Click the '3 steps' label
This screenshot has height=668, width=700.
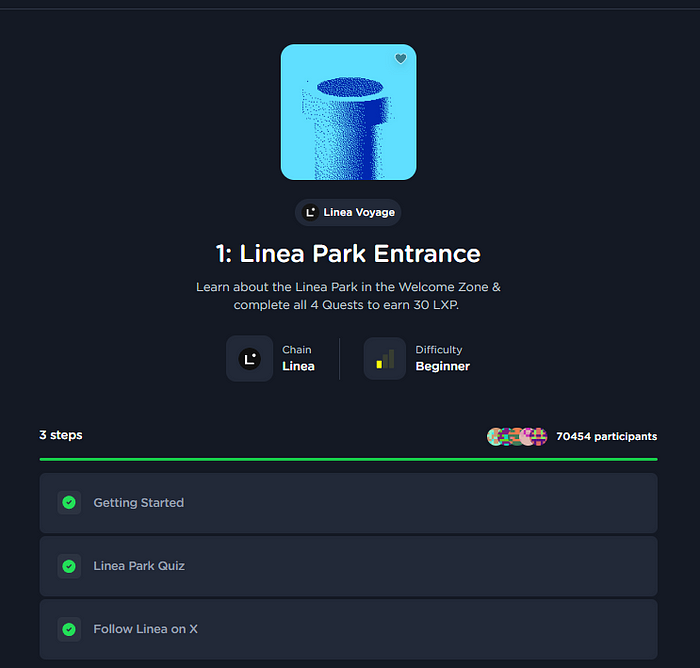(61, 435)
